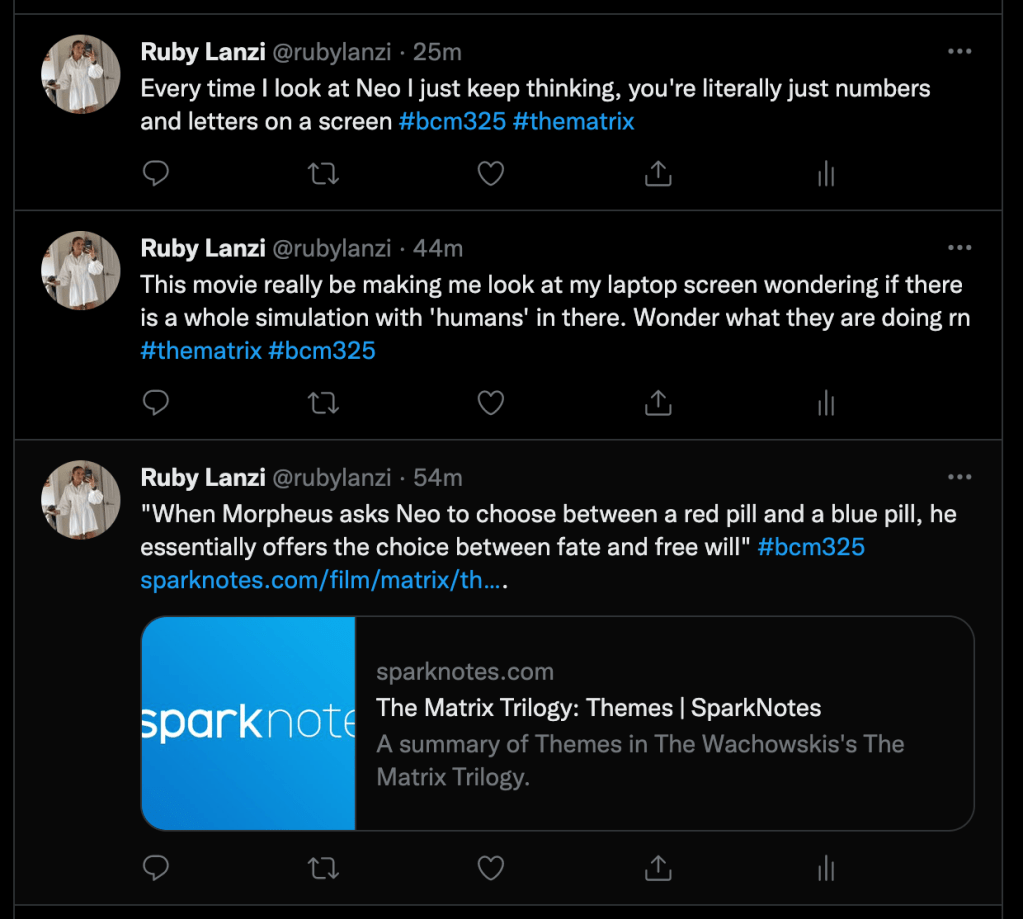Reply to the laptop screen simulation tweet
Image resolution: width=1023 pixels, height=919 pixels.
[155, 403]
